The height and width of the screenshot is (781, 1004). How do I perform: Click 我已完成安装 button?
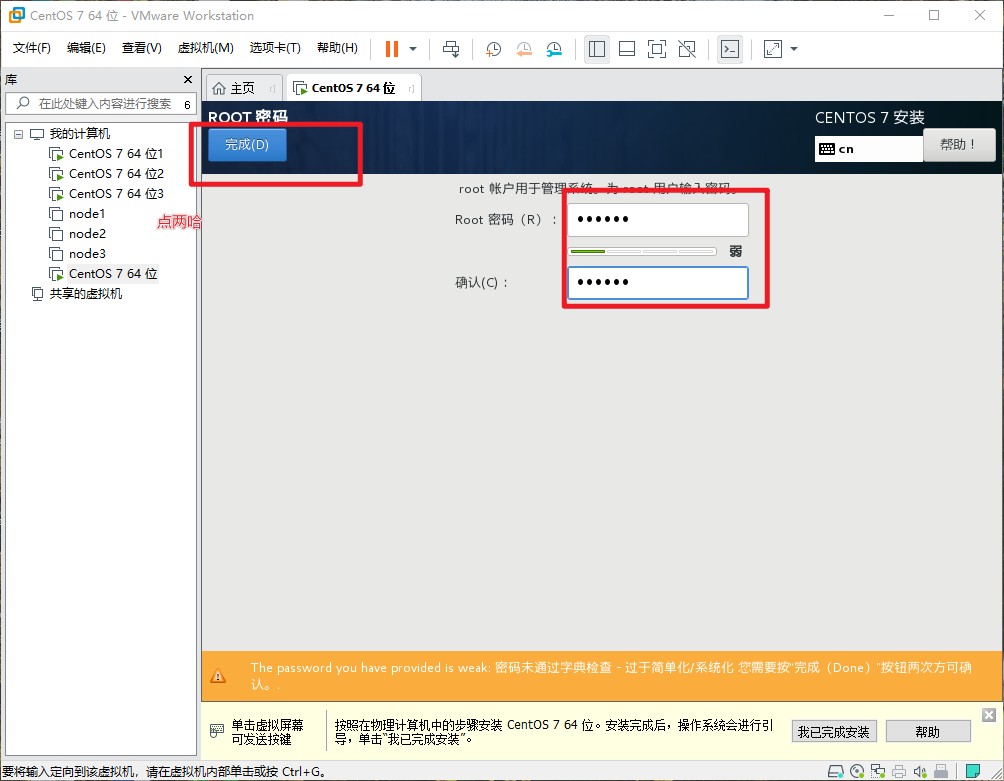(x=833, y=732)
